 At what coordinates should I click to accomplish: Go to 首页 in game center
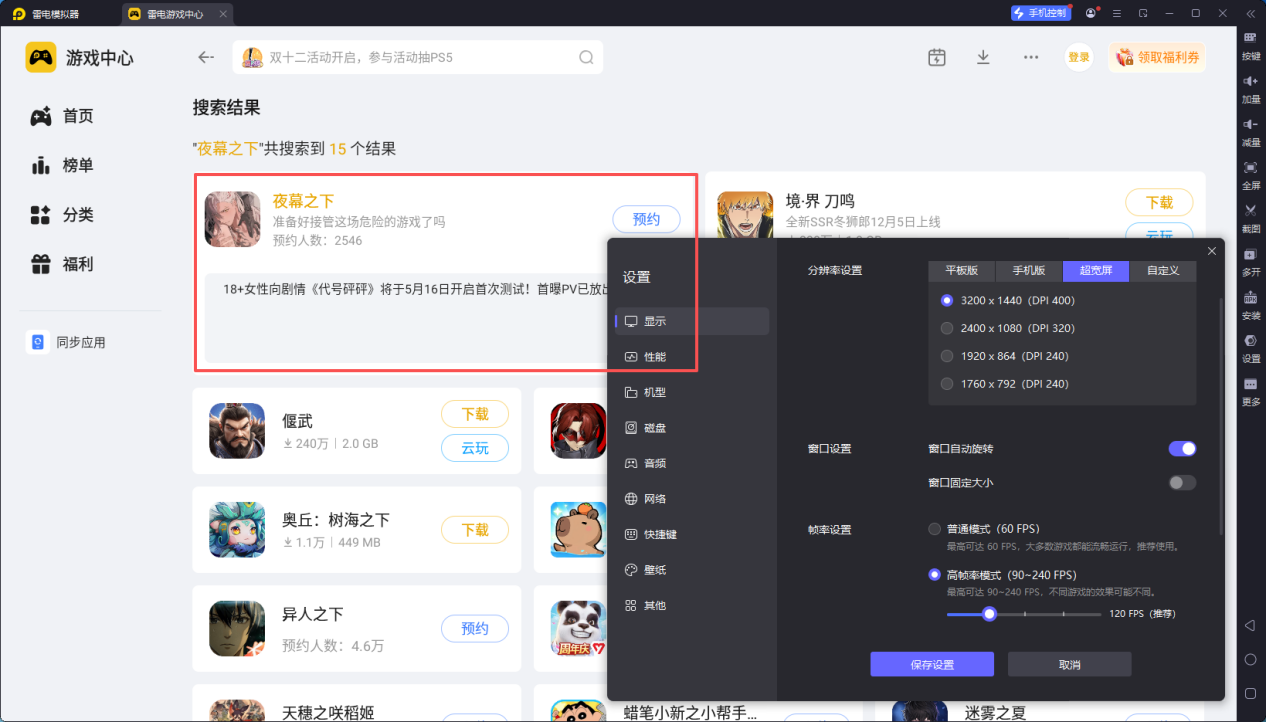click(x=62, y=116)
